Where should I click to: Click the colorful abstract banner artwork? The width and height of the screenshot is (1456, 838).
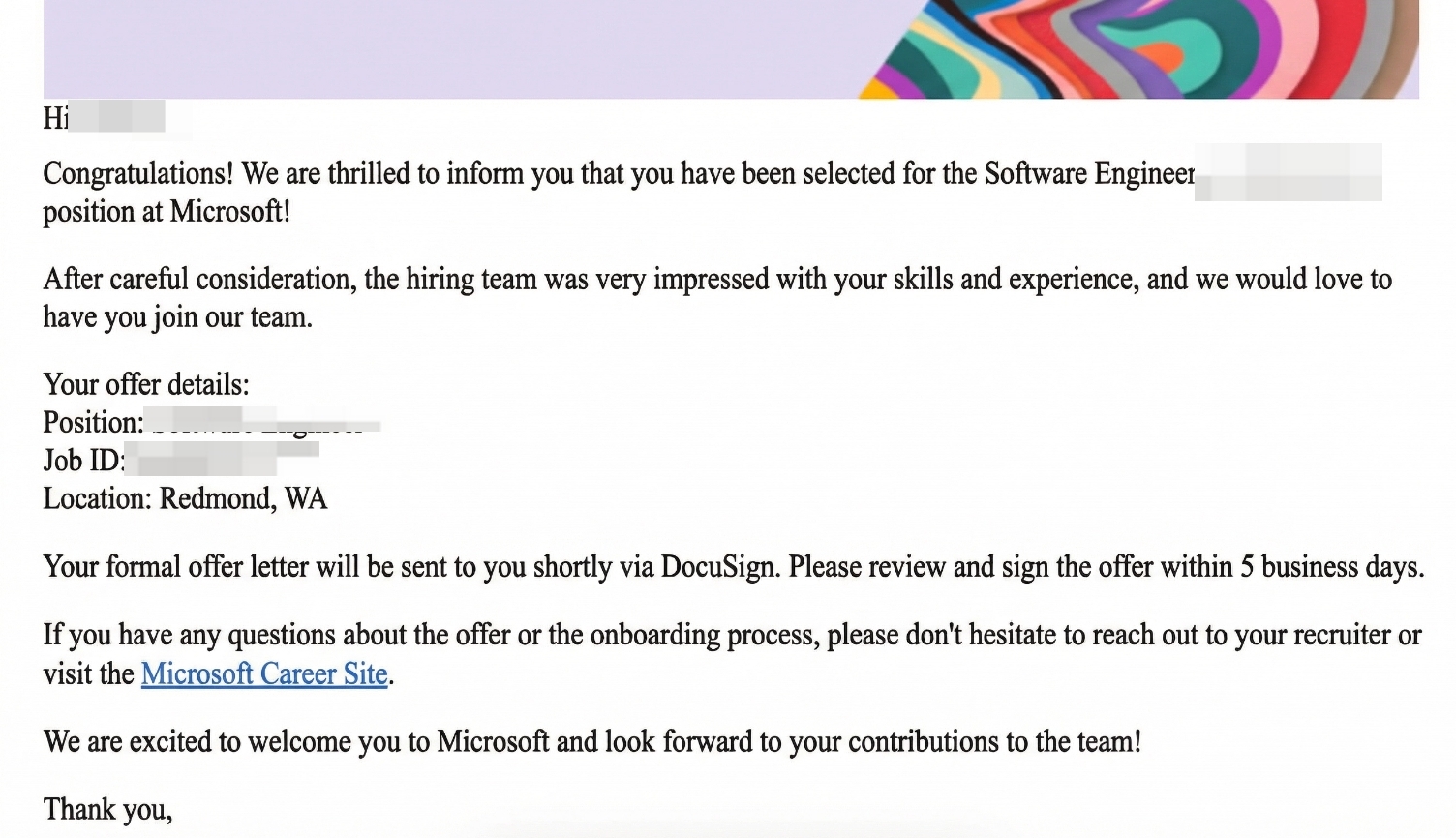coord(1142,48)
